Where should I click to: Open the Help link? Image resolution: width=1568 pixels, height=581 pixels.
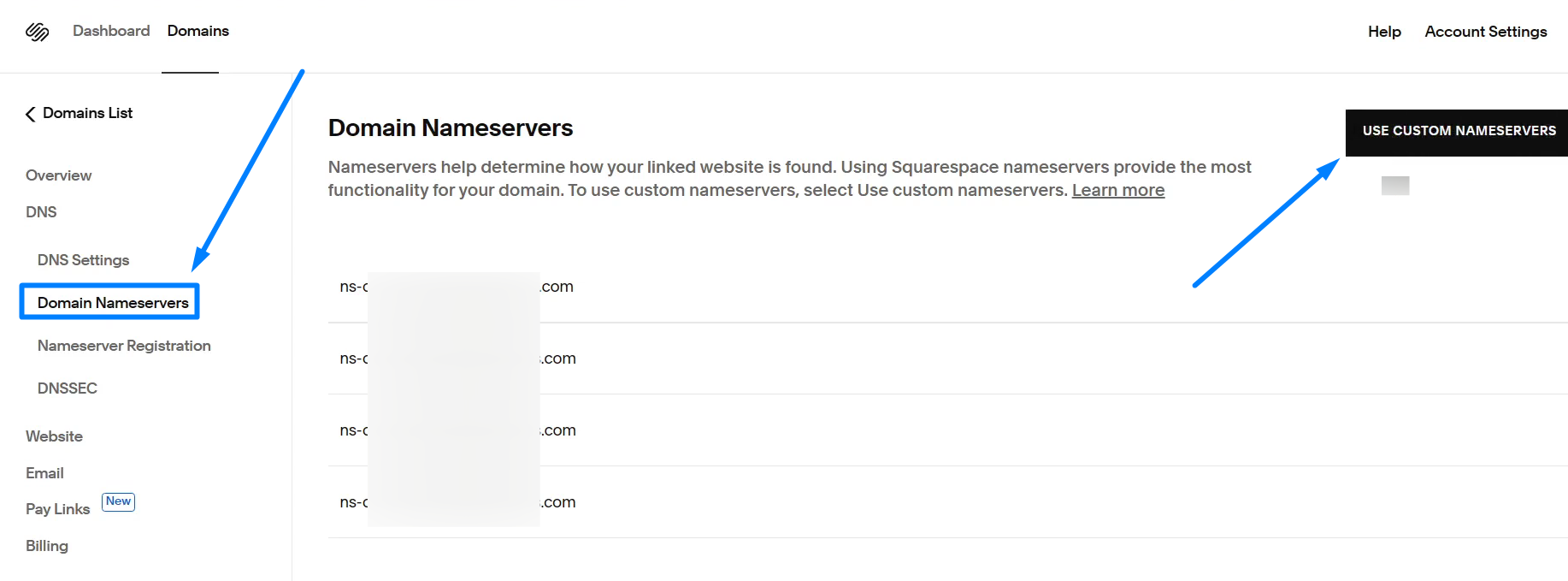point(1384,32)
